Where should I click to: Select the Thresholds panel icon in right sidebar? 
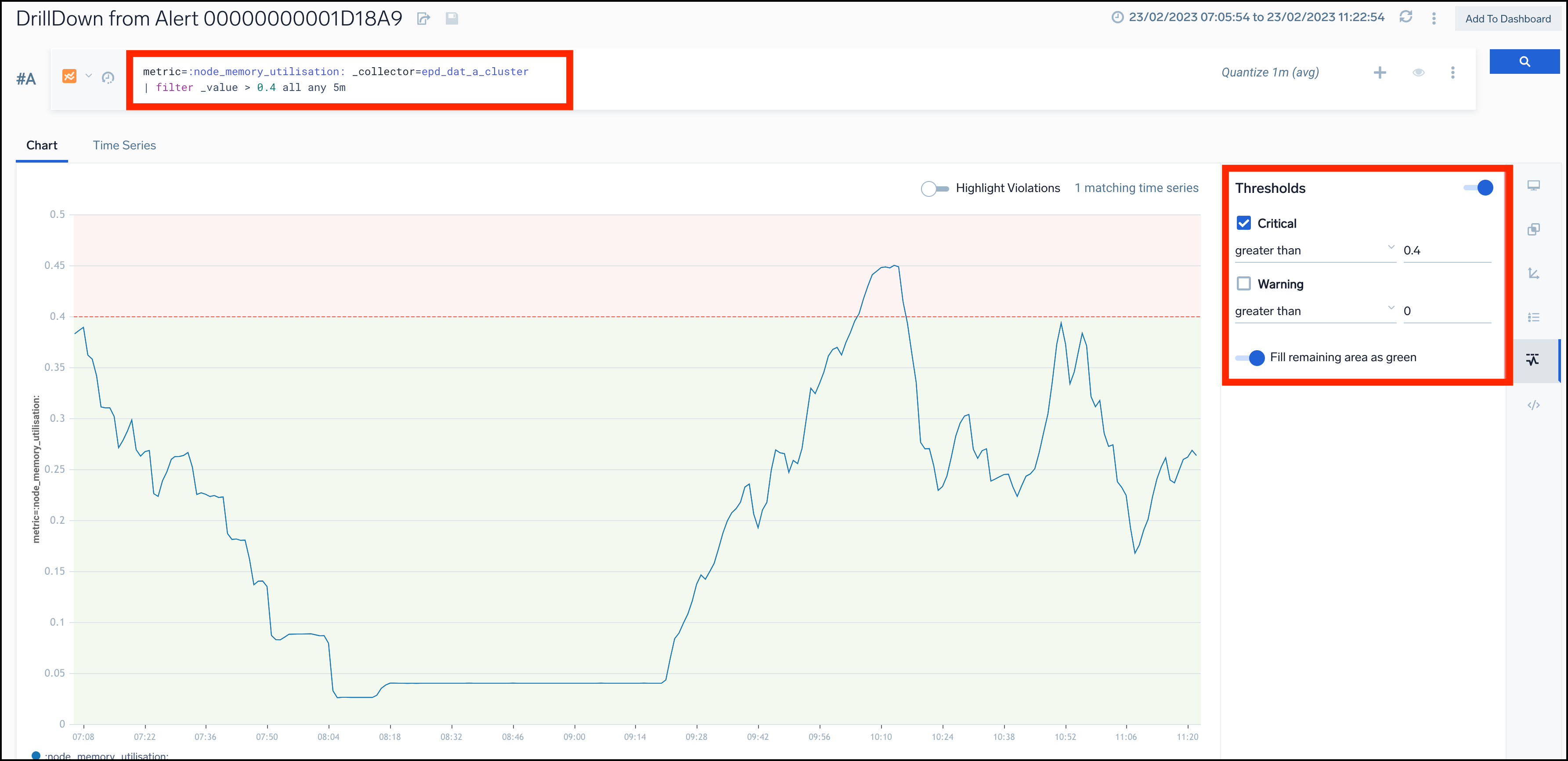point(1533,359)
